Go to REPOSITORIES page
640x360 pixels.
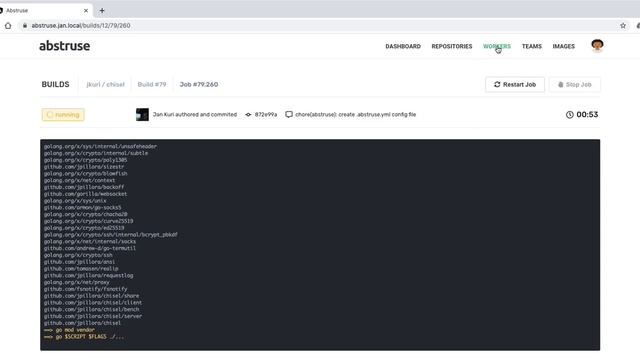click(x=452, y=47)
